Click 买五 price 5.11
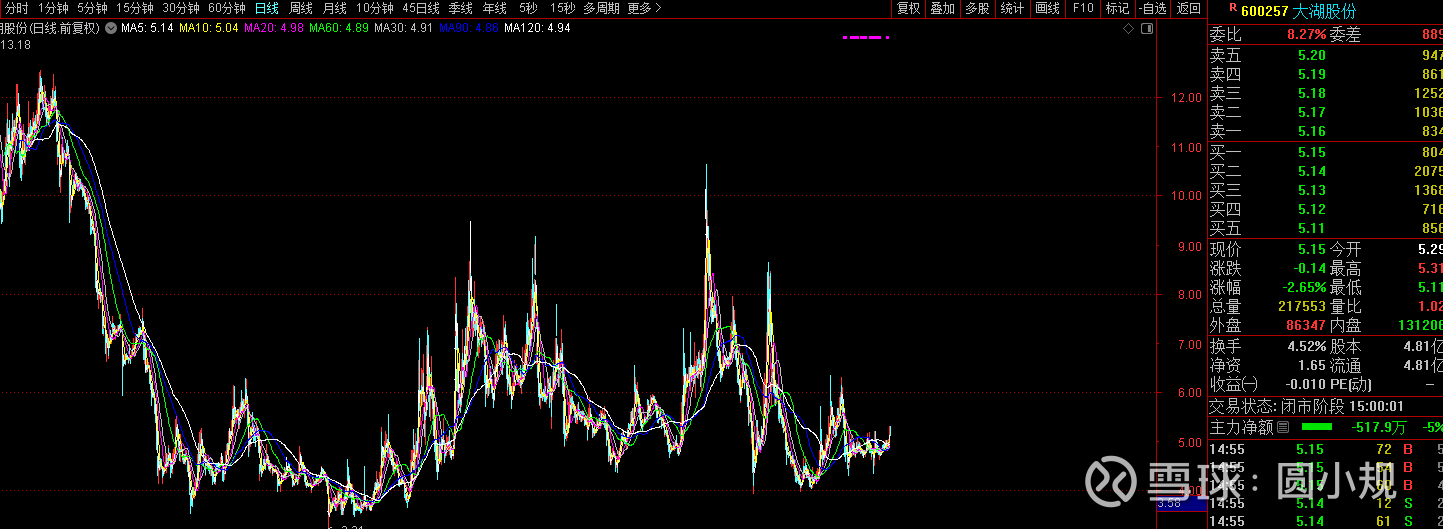The width and height of the screenshot is (1443, 529). point(1312,228)
